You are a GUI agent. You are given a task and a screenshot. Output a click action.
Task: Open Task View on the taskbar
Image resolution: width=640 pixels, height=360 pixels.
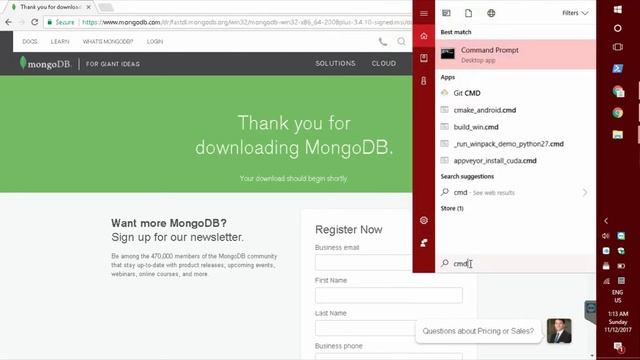(618, 47)
